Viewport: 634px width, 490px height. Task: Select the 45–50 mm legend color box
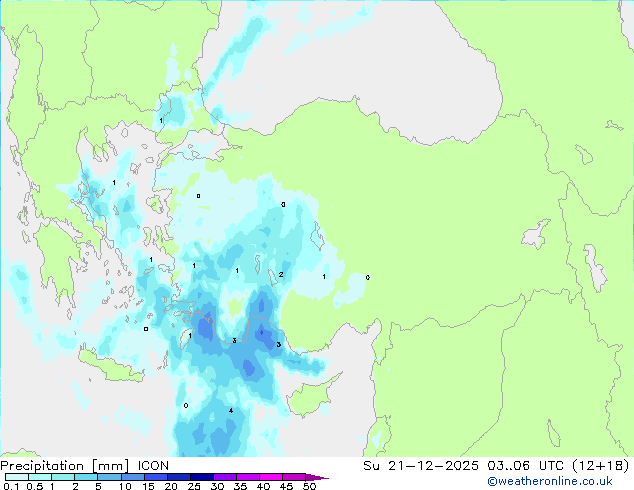click(294, 477)
